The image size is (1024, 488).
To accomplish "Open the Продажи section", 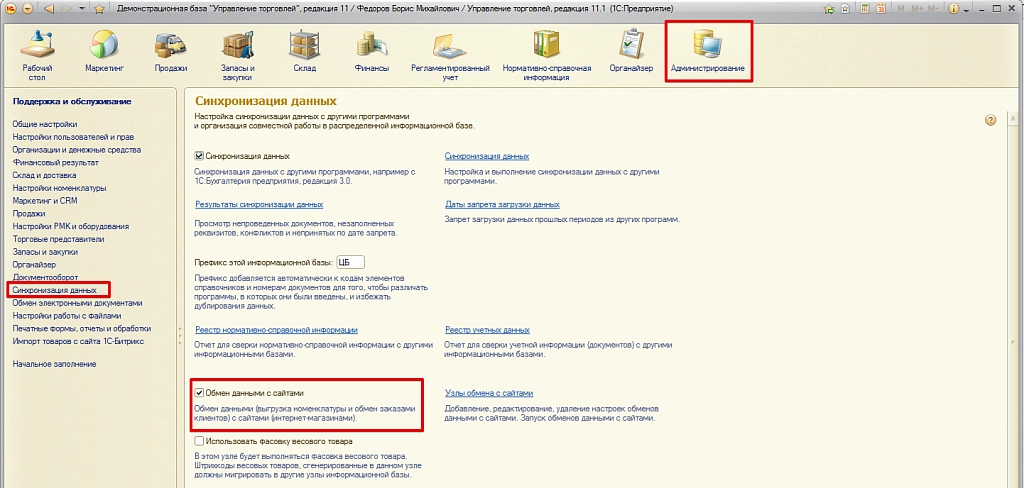I will coord(171,50).
